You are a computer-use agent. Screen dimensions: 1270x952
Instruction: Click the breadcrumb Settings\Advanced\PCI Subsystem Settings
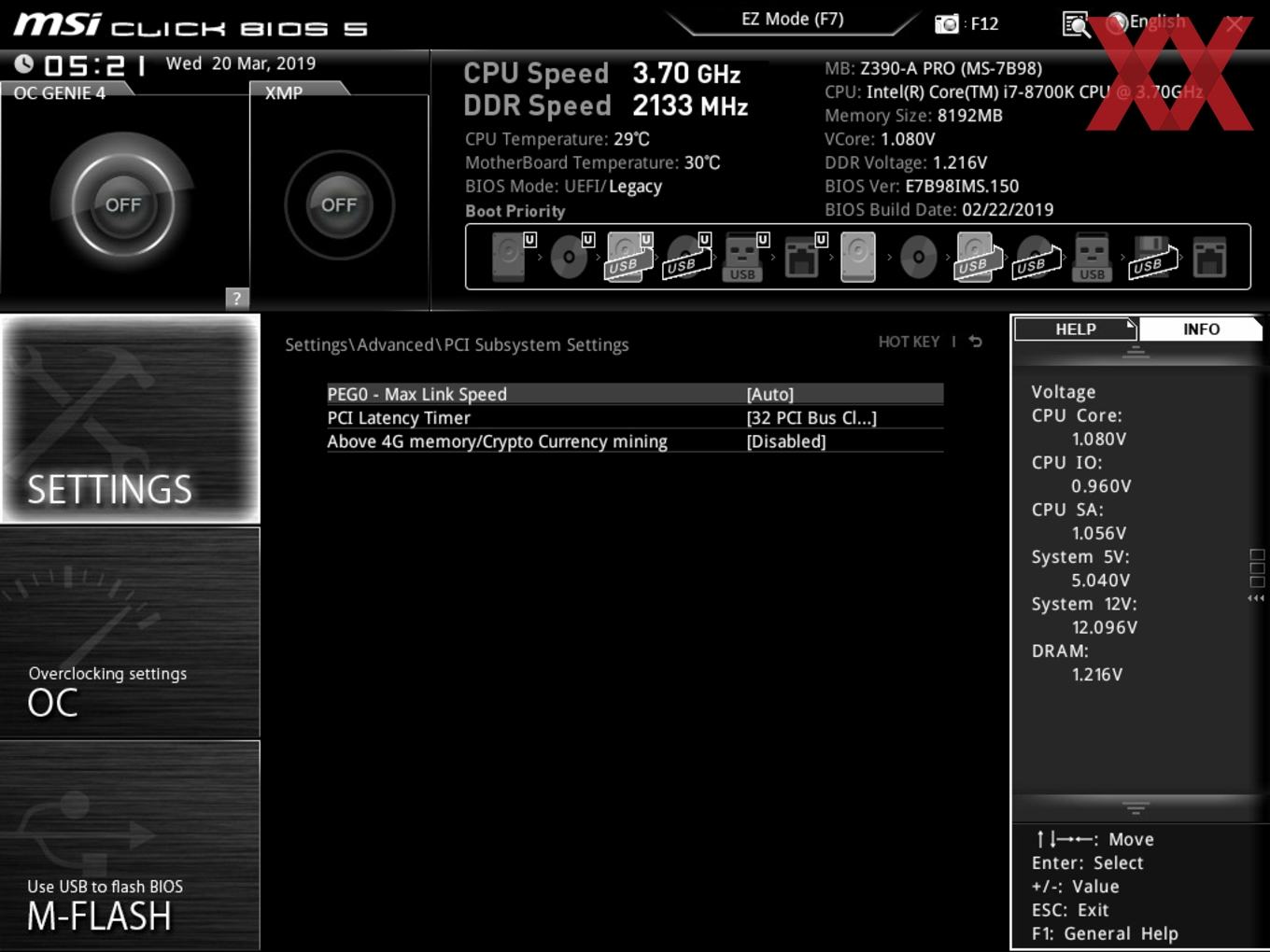pyautogui.click(x=457, y=344)
